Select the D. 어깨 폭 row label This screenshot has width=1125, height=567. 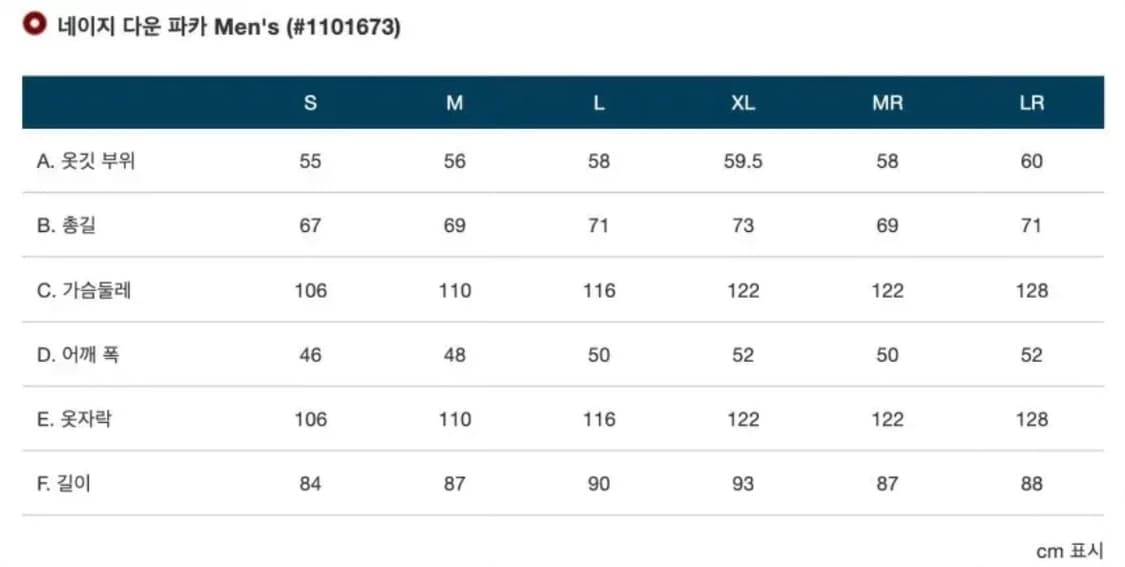[77, 355]
